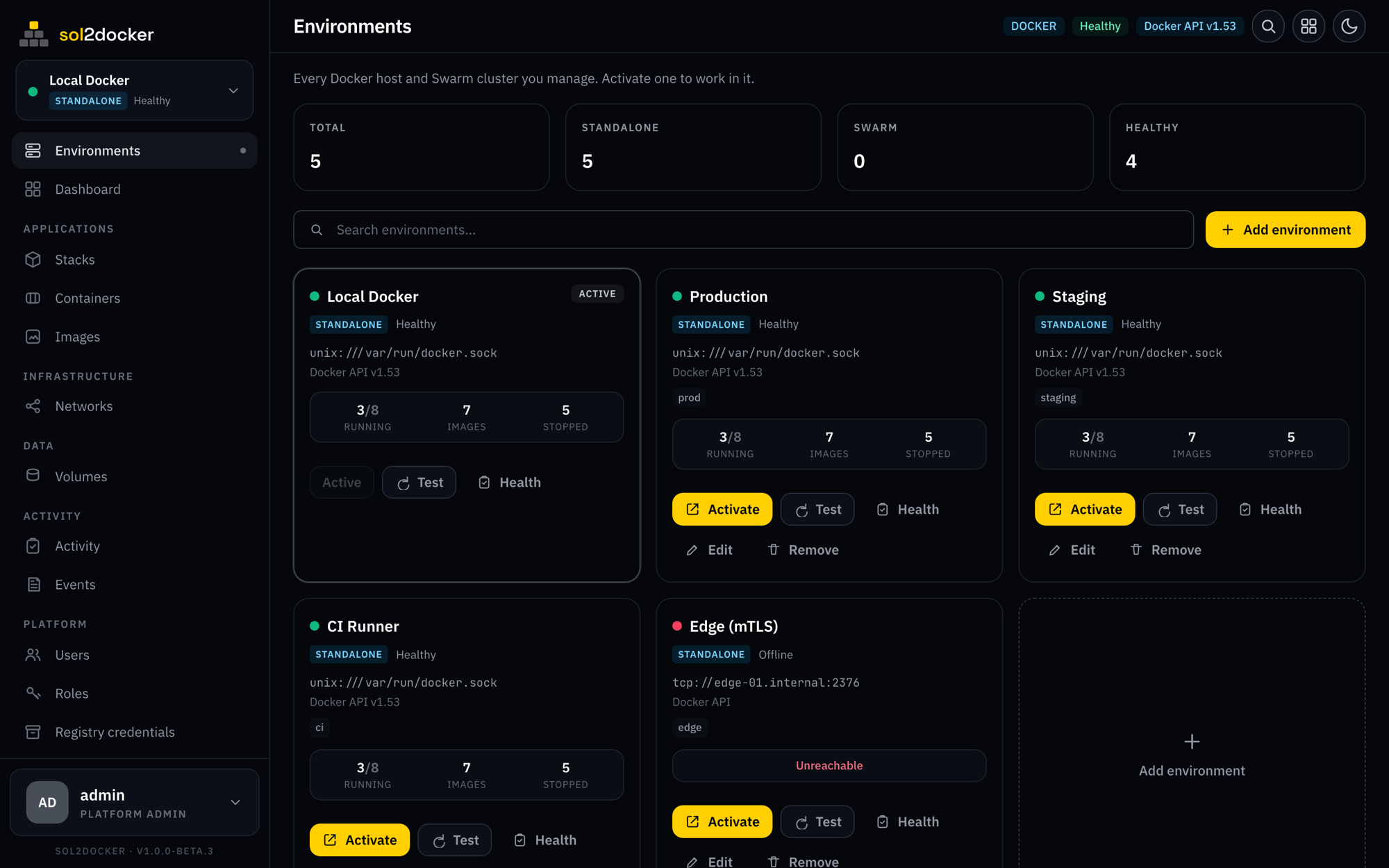Activate the Production environment
1389x868 pixels.
(x=722, y=509)
